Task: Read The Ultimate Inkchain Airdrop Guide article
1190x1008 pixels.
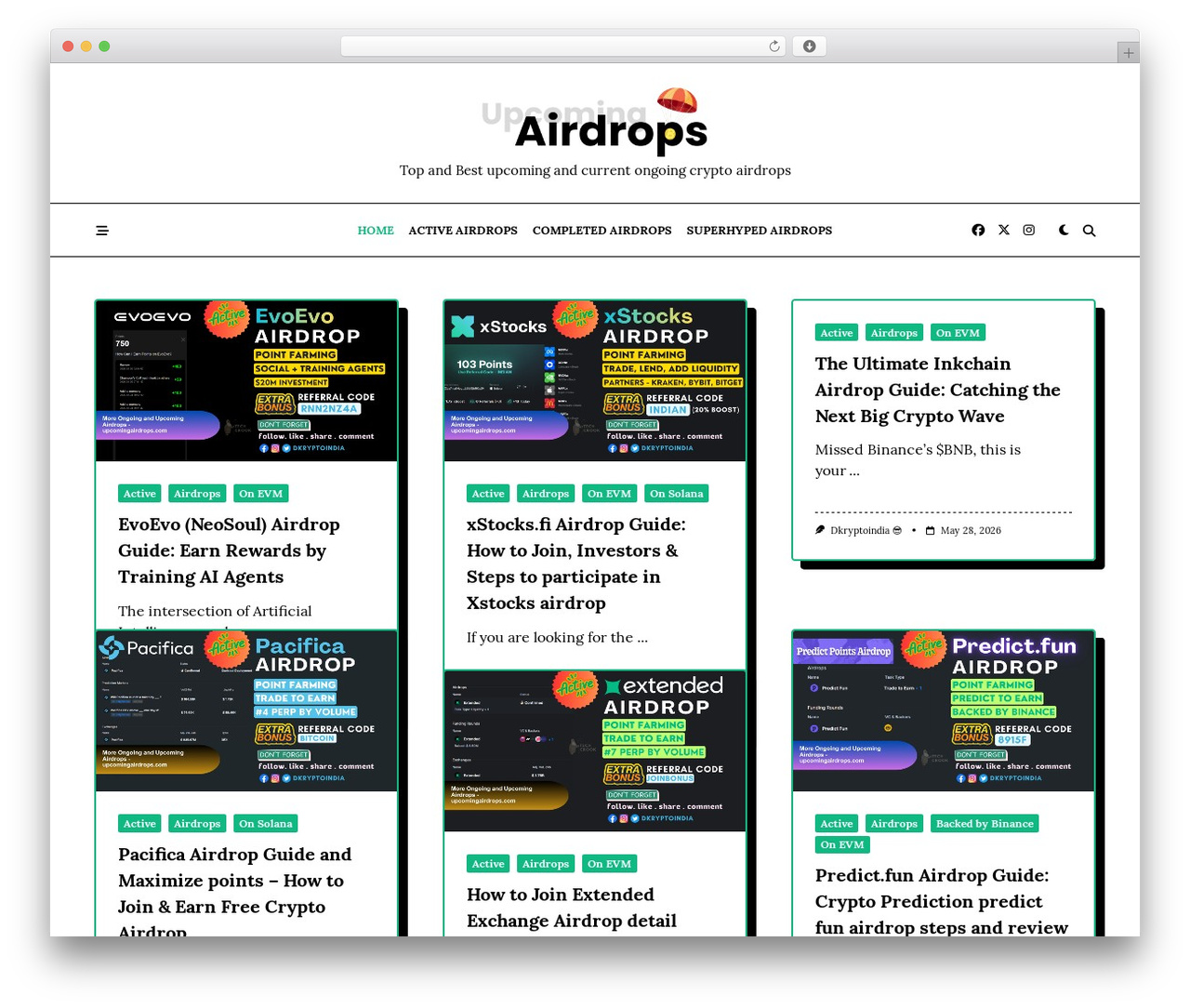Action: click(938, 390)
